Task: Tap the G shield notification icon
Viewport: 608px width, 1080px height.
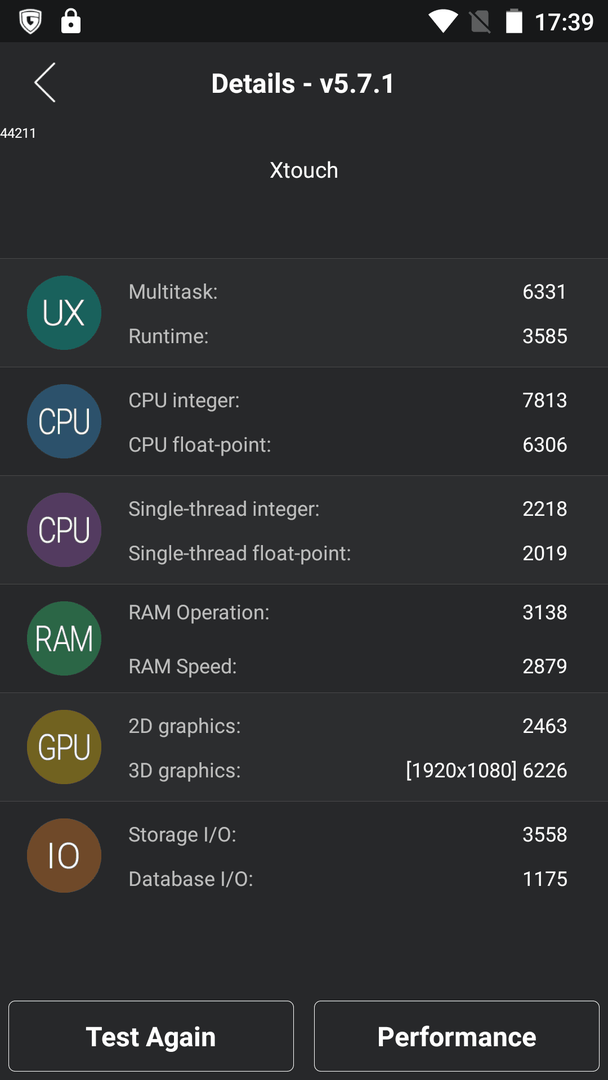Action: point(30,21)
